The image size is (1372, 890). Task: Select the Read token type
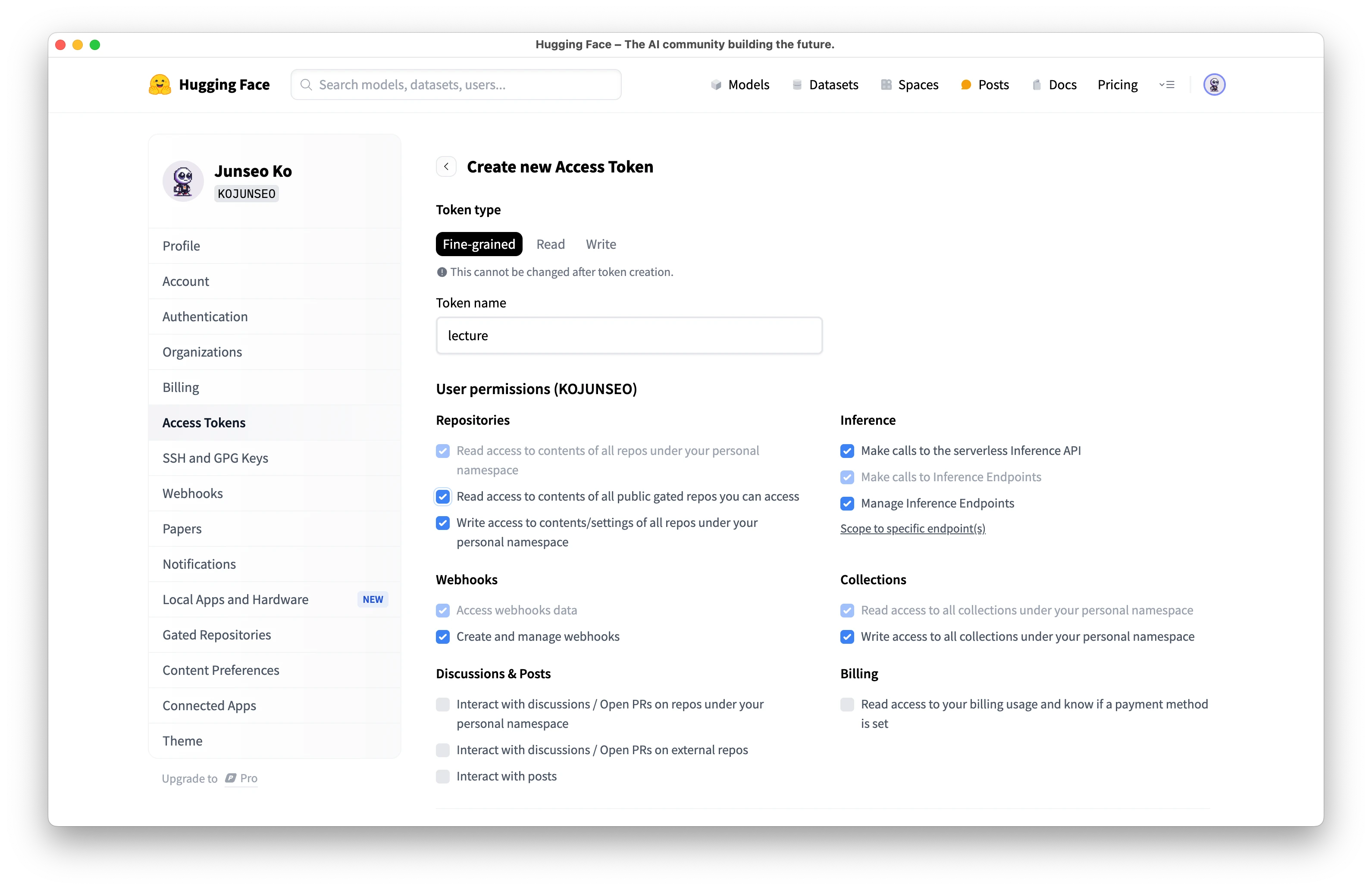point(551,244)
